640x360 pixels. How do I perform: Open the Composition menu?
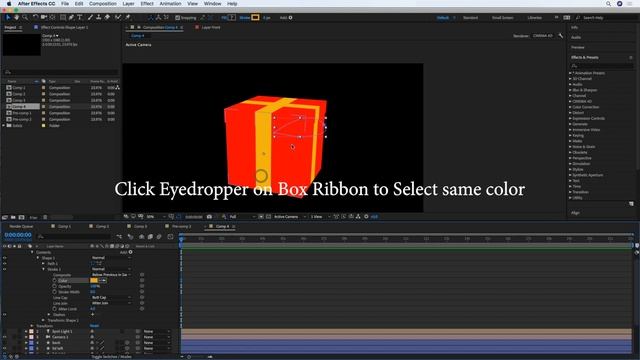tap(103, 4)
